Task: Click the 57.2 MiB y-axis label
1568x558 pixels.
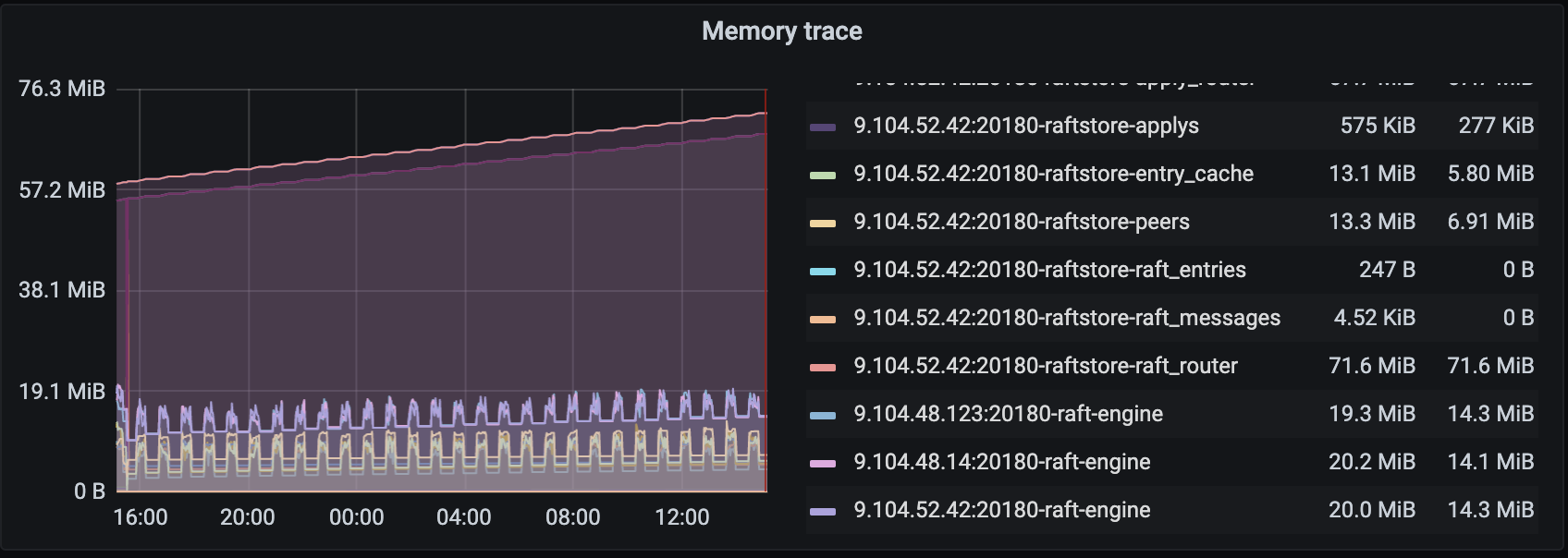Action: pos(62,190)
